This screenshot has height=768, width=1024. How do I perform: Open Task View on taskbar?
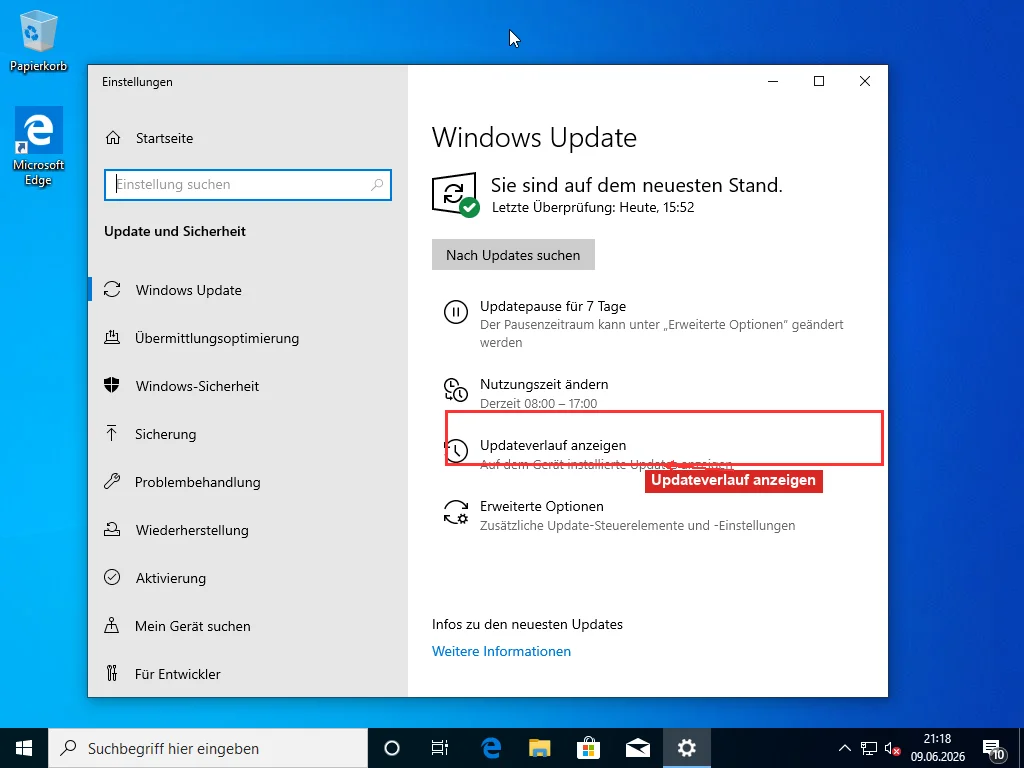(x=440, y=748)
